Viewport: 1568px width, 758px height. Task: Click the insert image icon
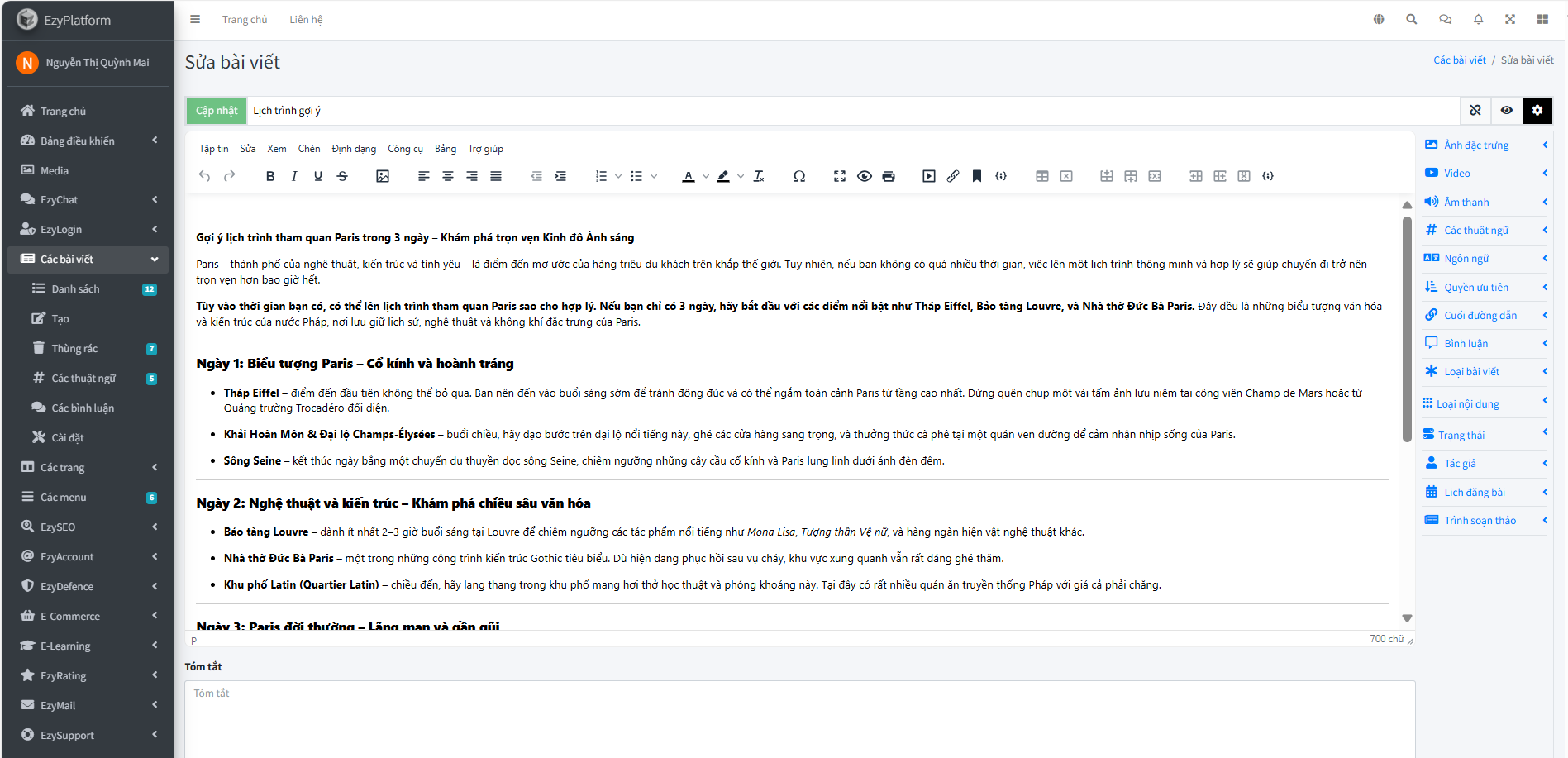[x=383, y=176]
